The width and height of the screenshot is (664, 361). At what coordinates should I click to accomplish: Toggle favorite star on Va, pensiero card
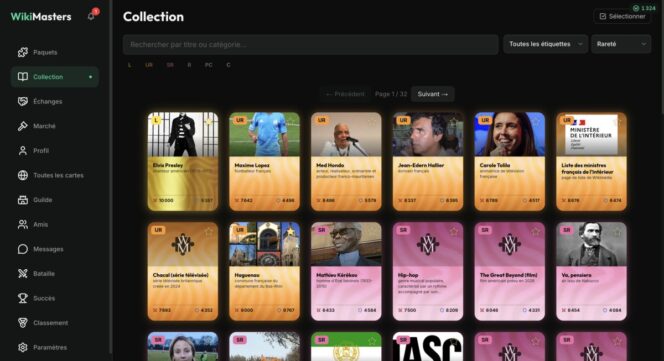(617, 231)
